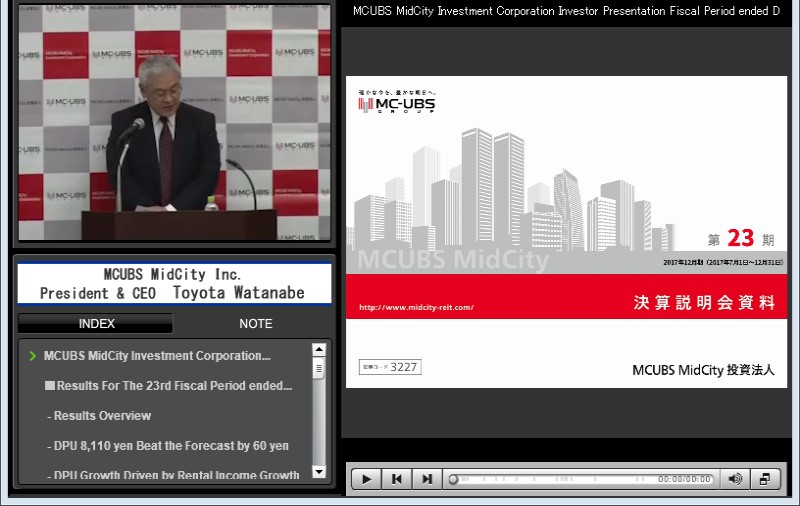Toggle the window layout icon

(x=765, y=479)
